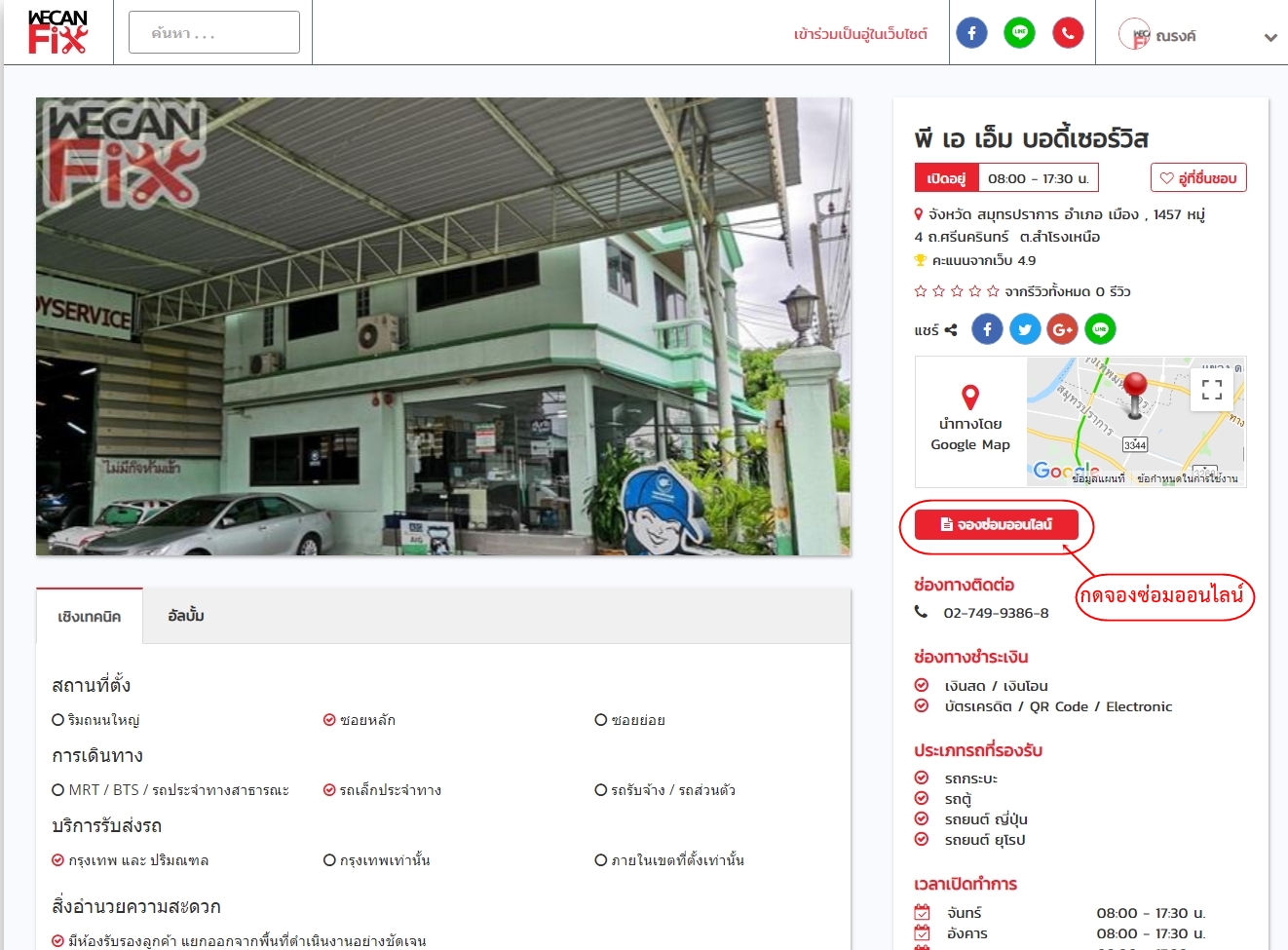The width and height of the screenshot is (1288, 950).
Task: Click the user avatar next to ณรงค์
Action: (1134, 34)
